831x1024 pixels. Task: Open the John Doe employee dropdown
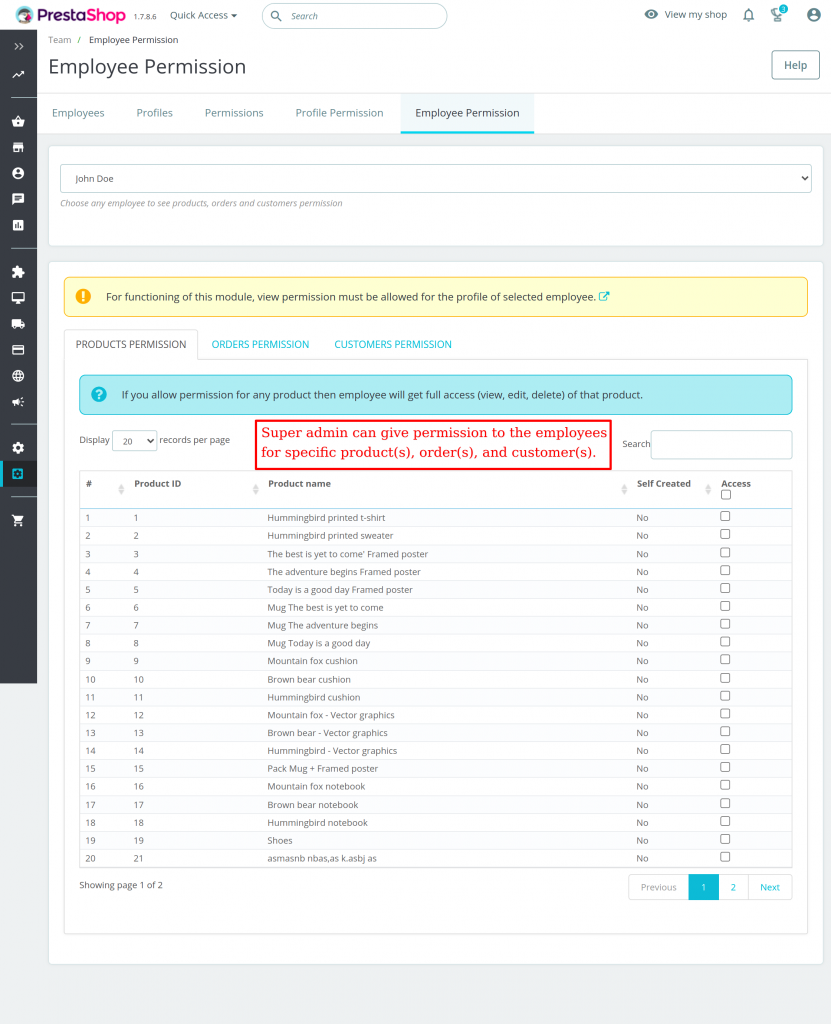coord(436,178)
